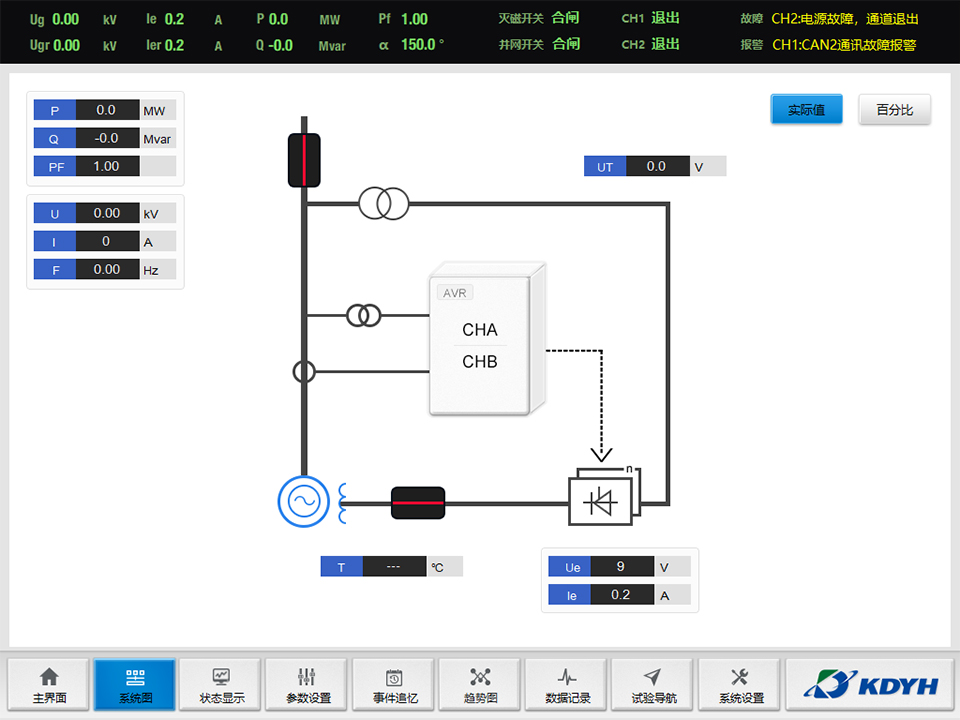Click the KDYH logo button
The image size is (960, 720).
870,684
